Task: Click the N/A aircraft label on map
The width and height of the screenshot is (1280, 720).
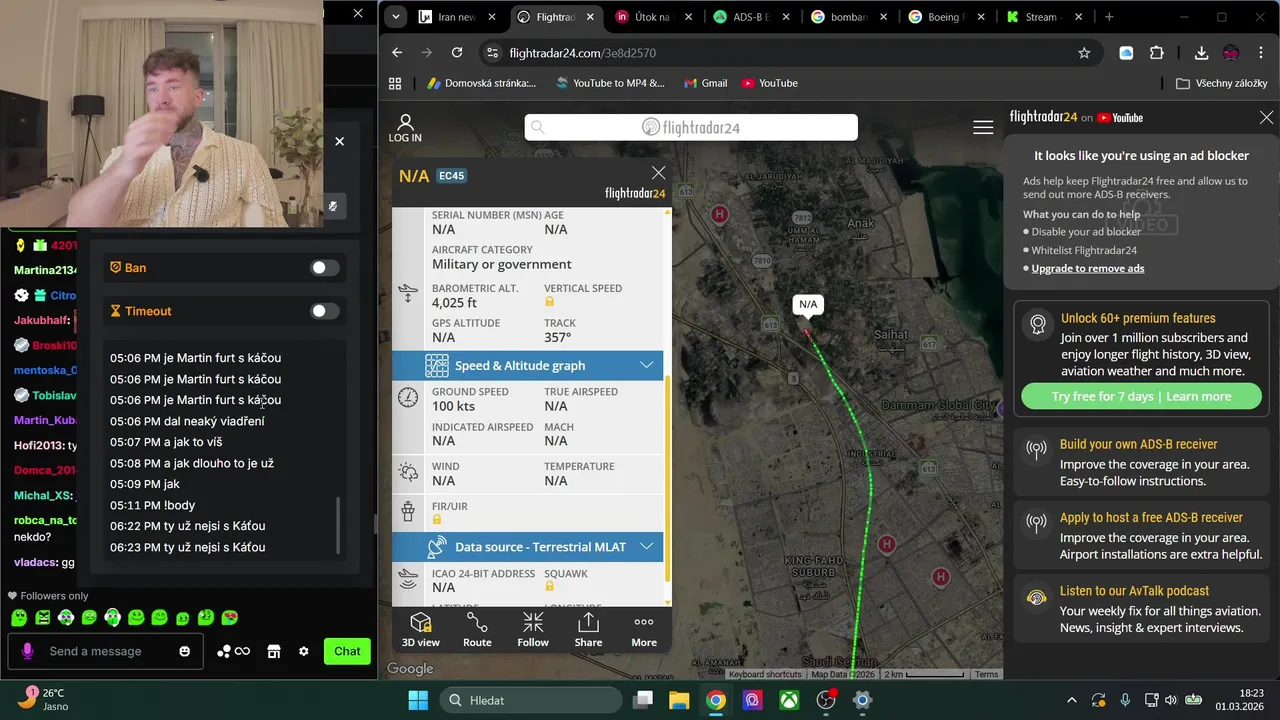Action: (x=807, y=304)
